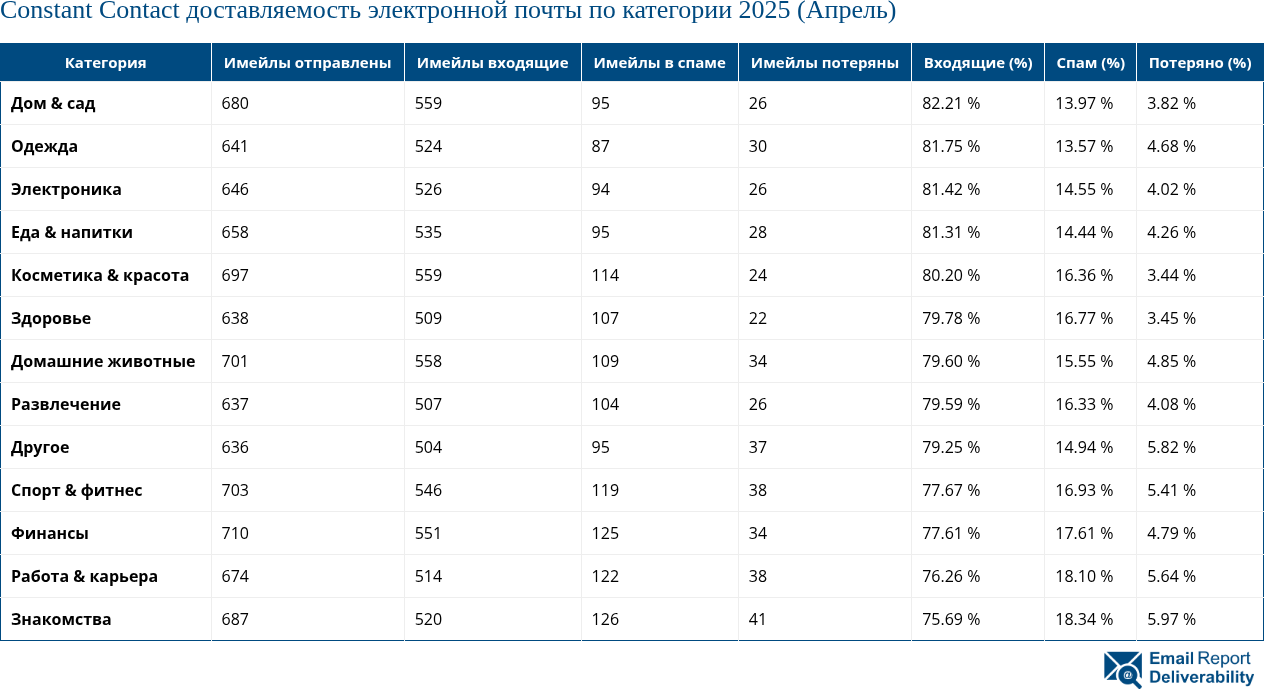The width and height of the screenshot is (1264, 689).
Task: Click the inbox value 526 for Электроника
Action: 428,189
